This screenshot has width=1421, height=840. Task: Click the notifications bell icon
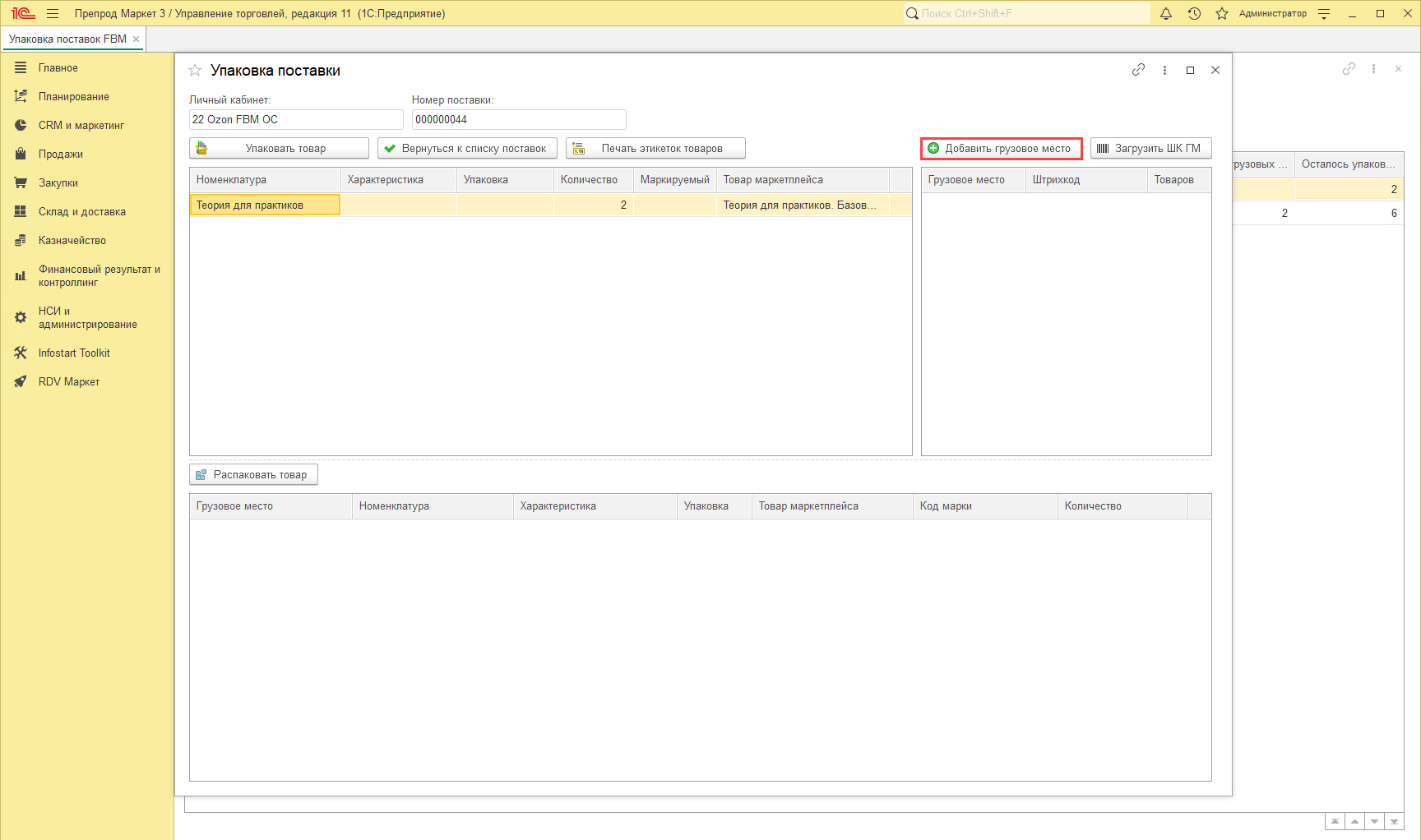[1166, 13]
